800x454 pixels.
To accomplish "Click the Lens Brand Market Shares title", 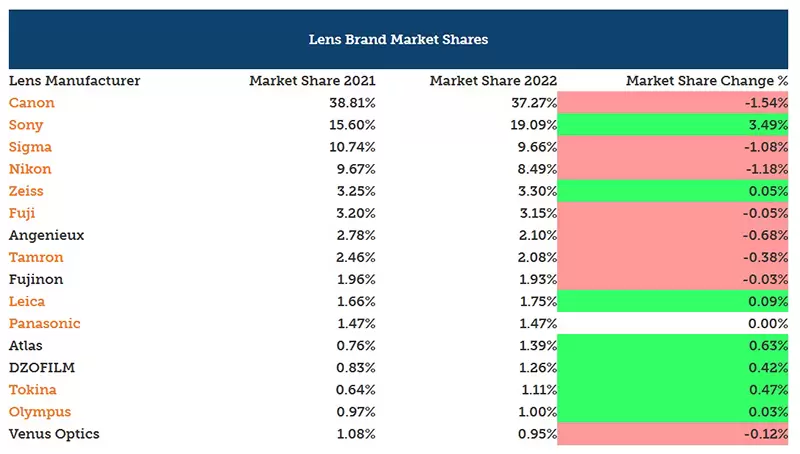I will [399, 40].
